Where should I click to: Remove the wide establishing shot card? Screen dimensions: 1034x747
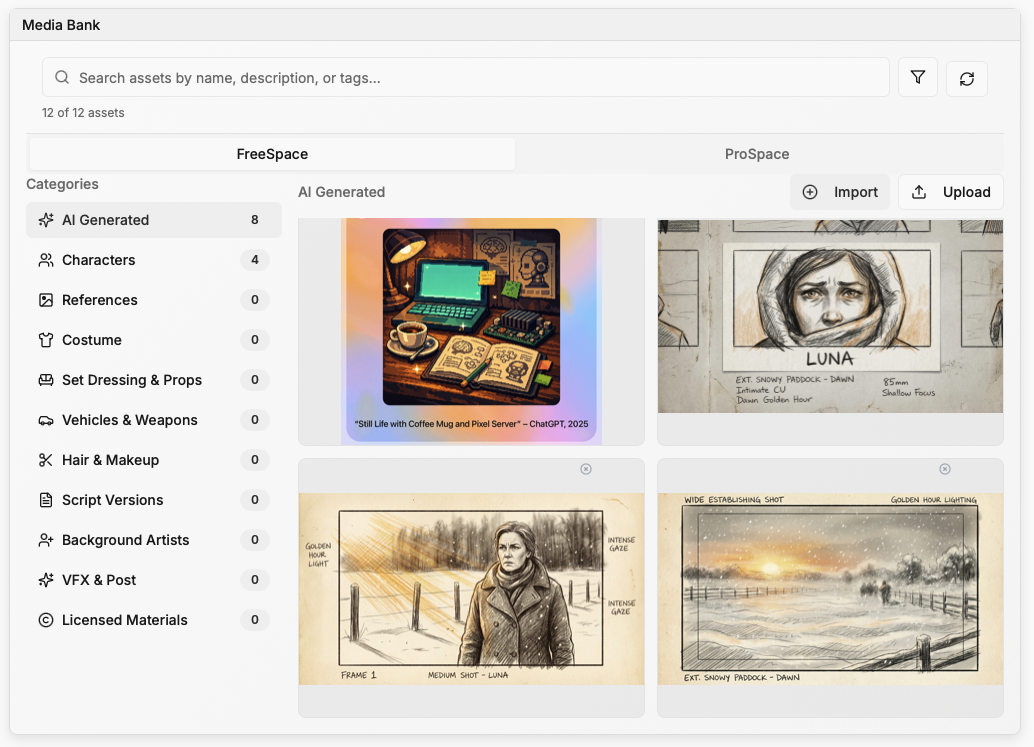945,469
